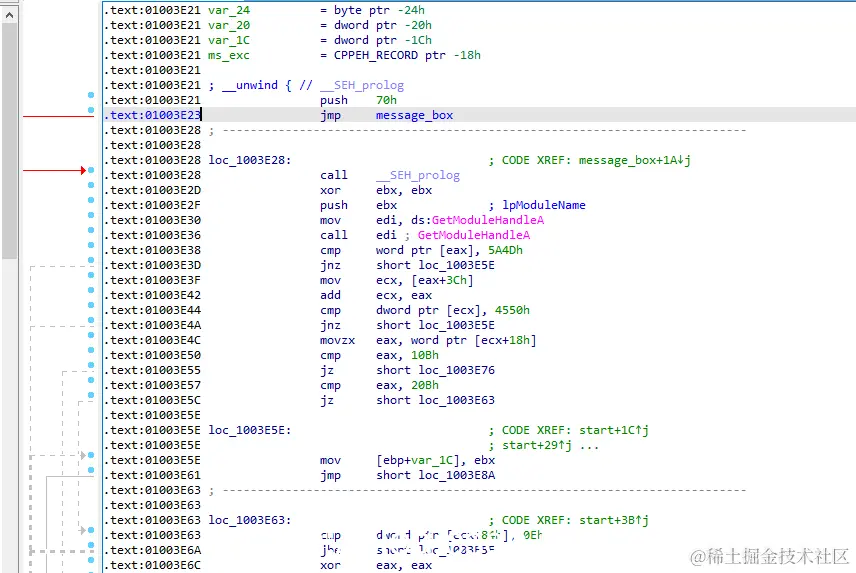
Task: Click the ms_exc variable definition
Action: tap(229, 55)
